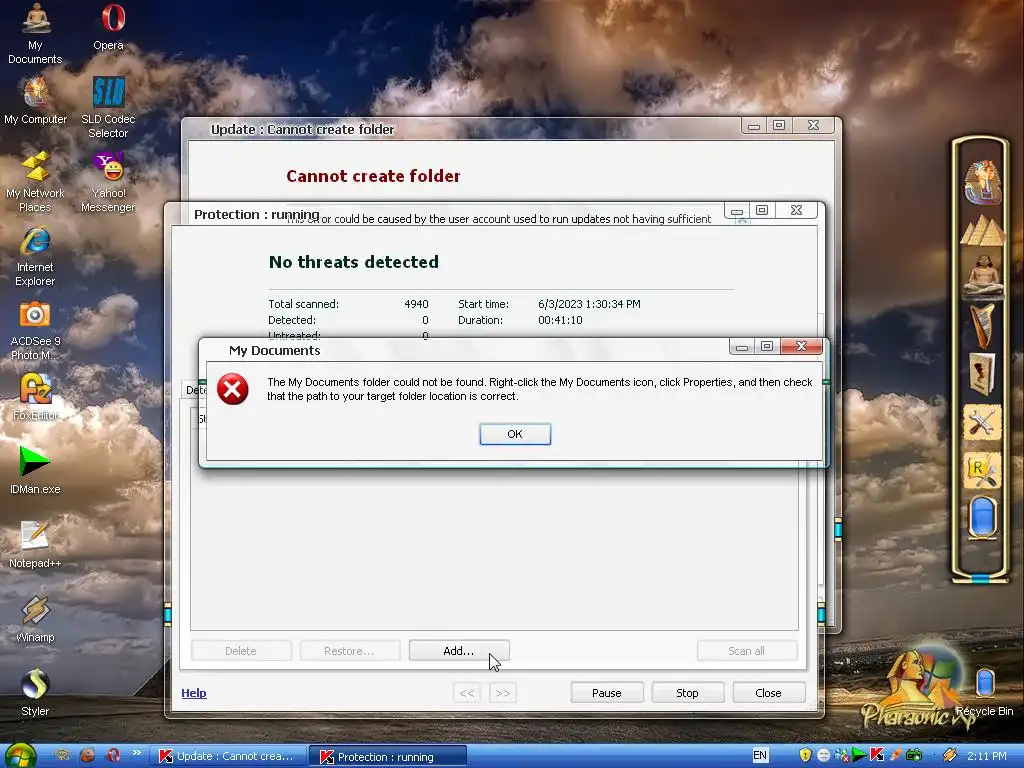Click Close button in Protection window
The width and height of the screenshot is (1024, 768).
[x=768, y=693]
